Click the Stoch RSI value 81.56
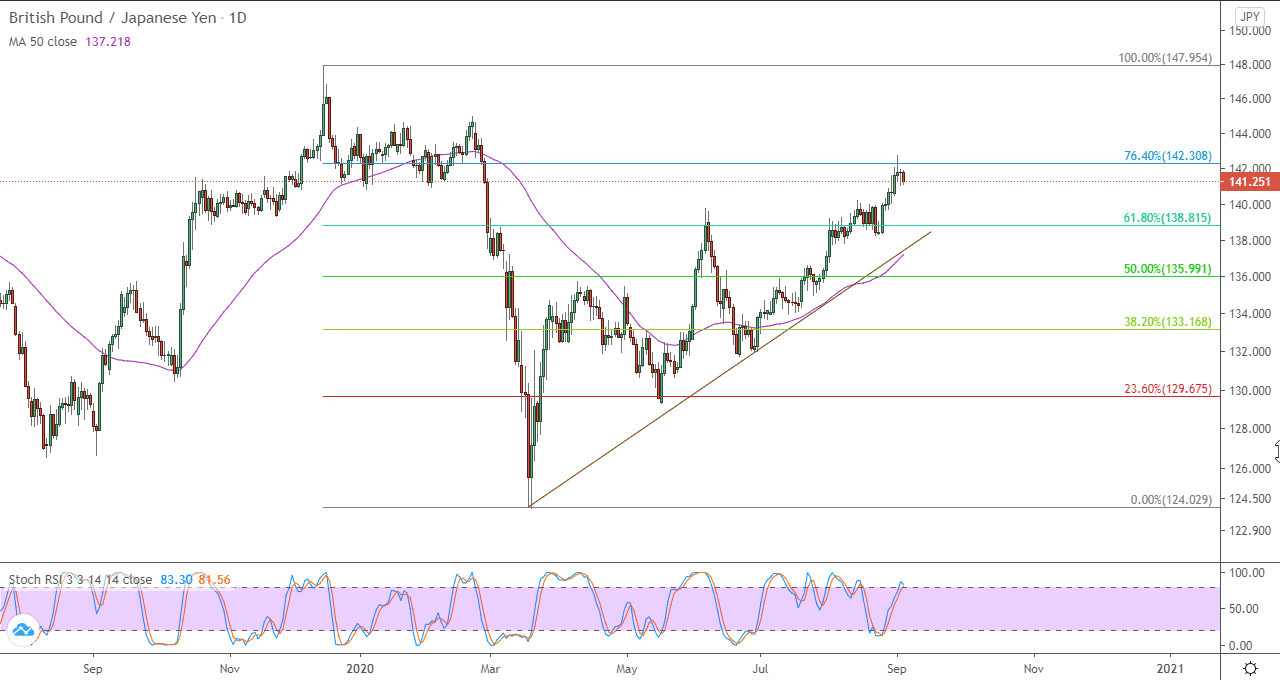The image size is (1280, 680). click(214, 579)
